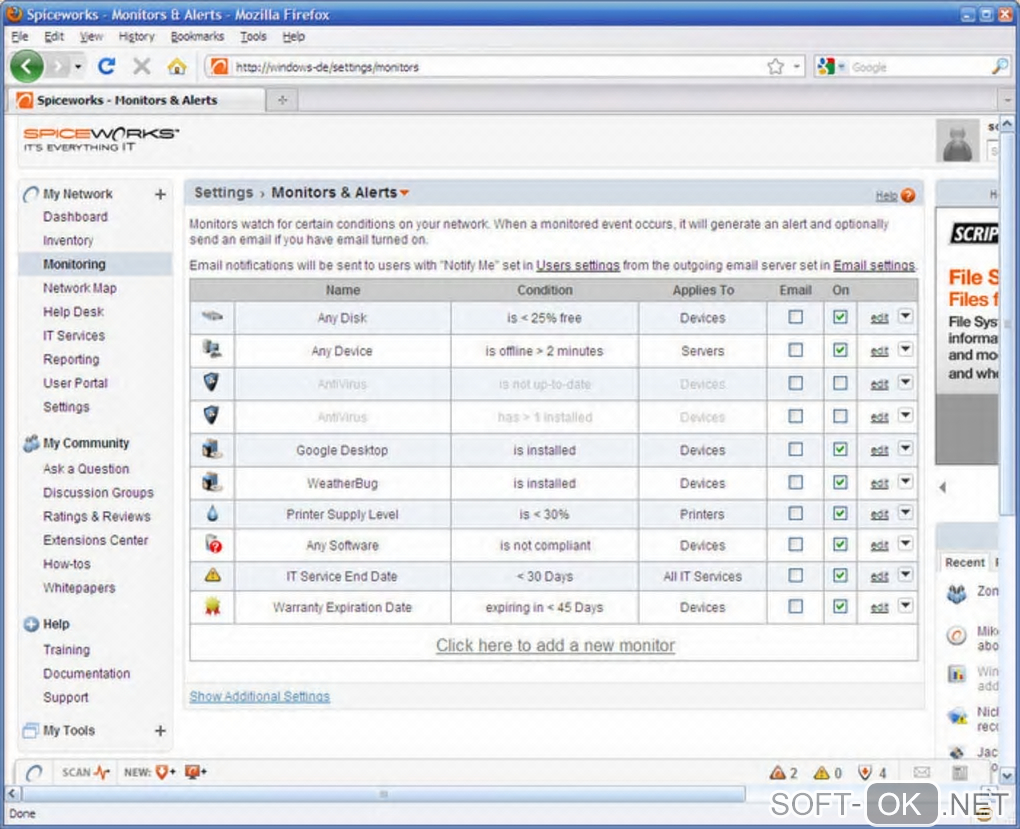Click here to add a new monitor

pyautogui.click(x=555, y=646)
